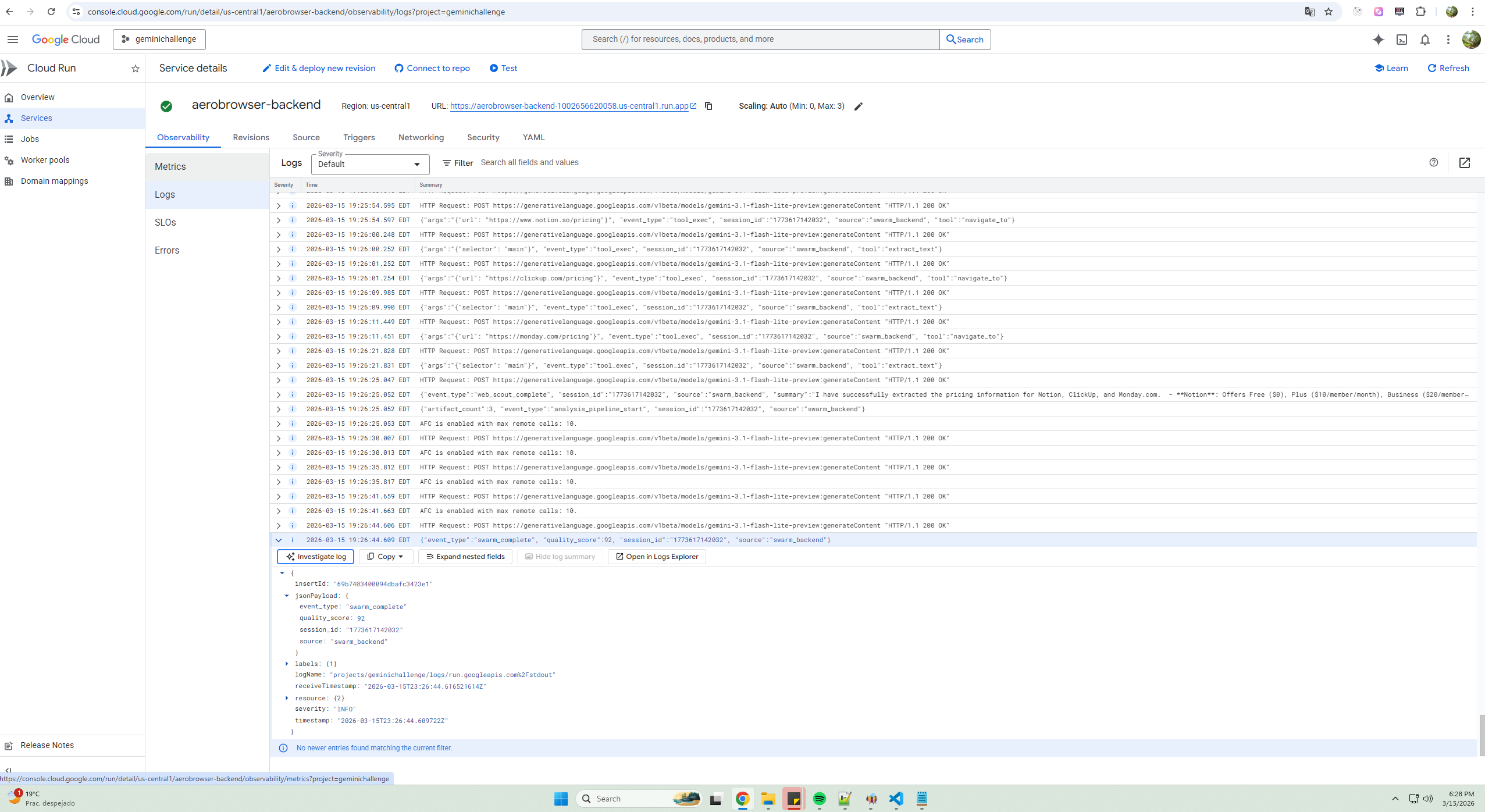Pin Cloud Run with the star icon
Viewport: 1485px width, 812px height.
[x=136, y=69]
